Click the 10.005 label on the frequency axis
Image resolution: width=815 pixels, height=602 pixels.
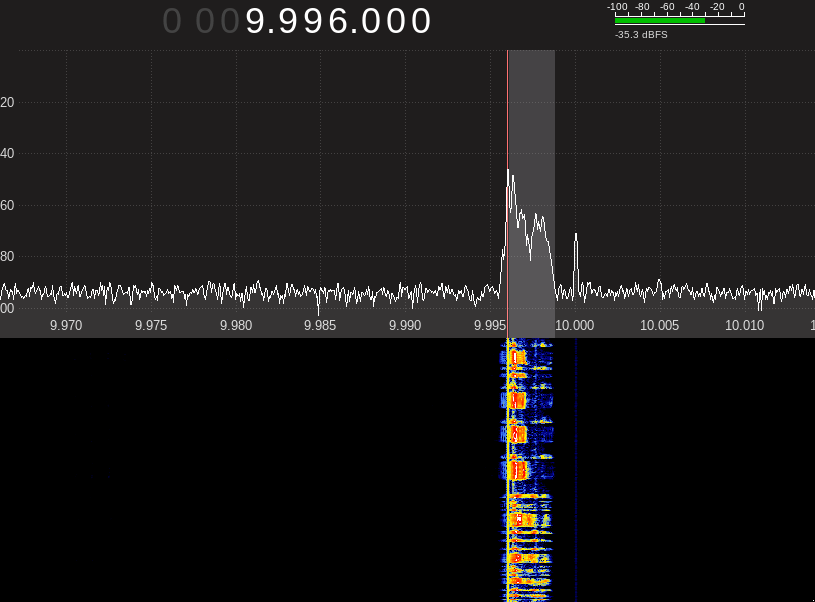tap(660, 325)
